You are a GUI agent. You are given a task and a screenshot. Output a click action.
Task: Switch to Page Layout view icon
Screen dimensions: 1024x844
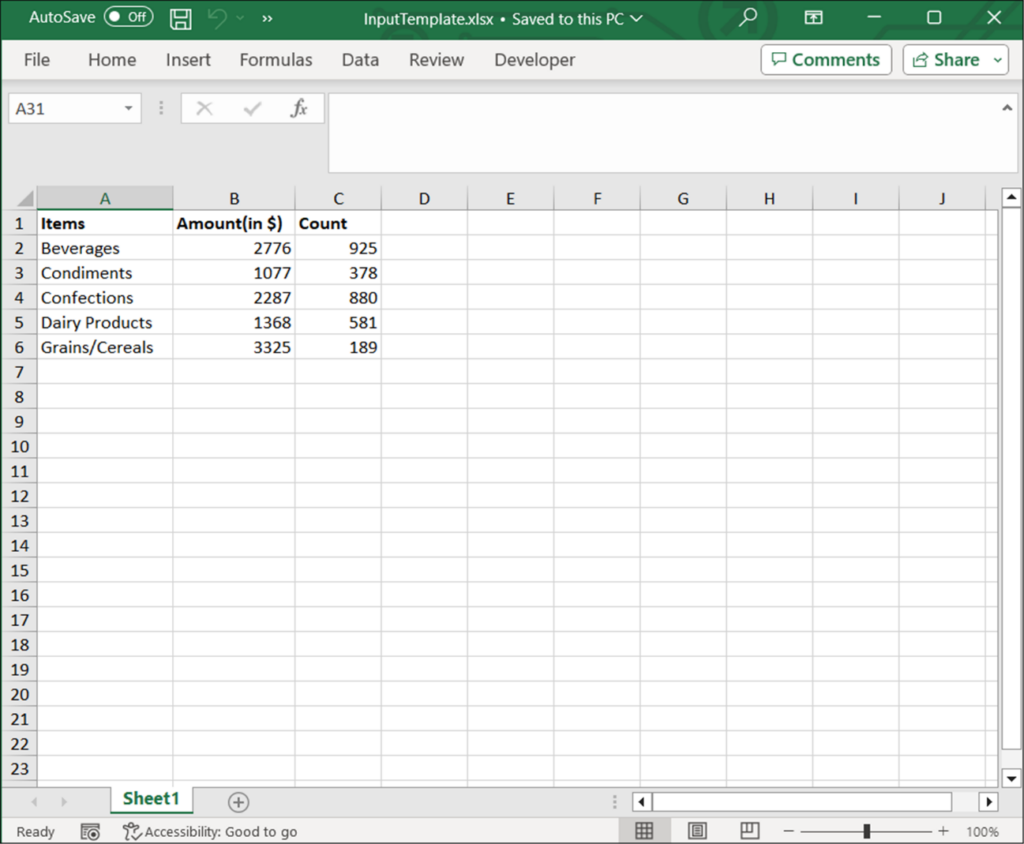coord(696,830)
